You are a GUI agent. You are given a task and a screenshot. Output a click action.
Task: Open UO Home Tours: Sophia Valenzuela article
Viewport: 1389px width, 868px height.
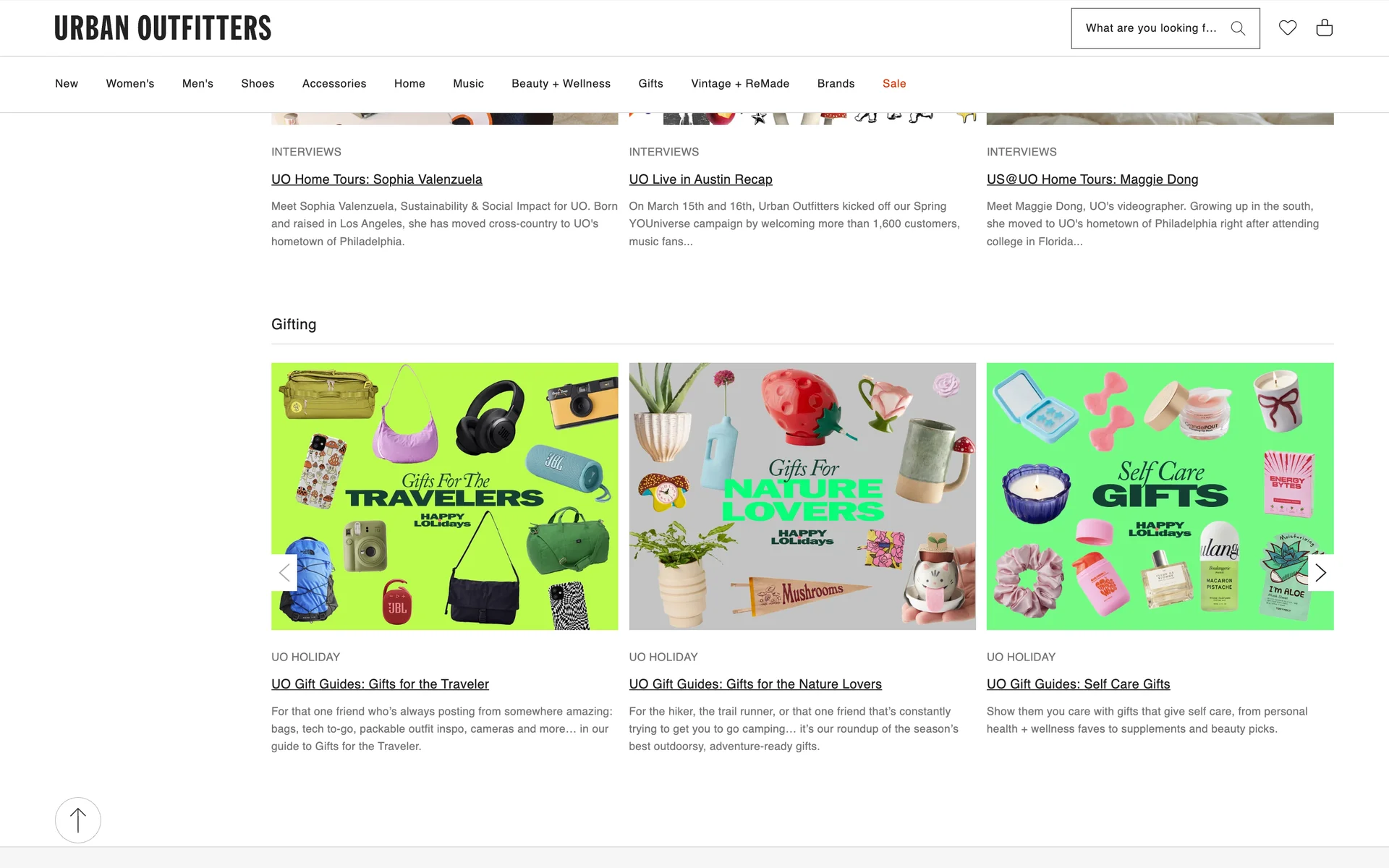coord(376,179)
